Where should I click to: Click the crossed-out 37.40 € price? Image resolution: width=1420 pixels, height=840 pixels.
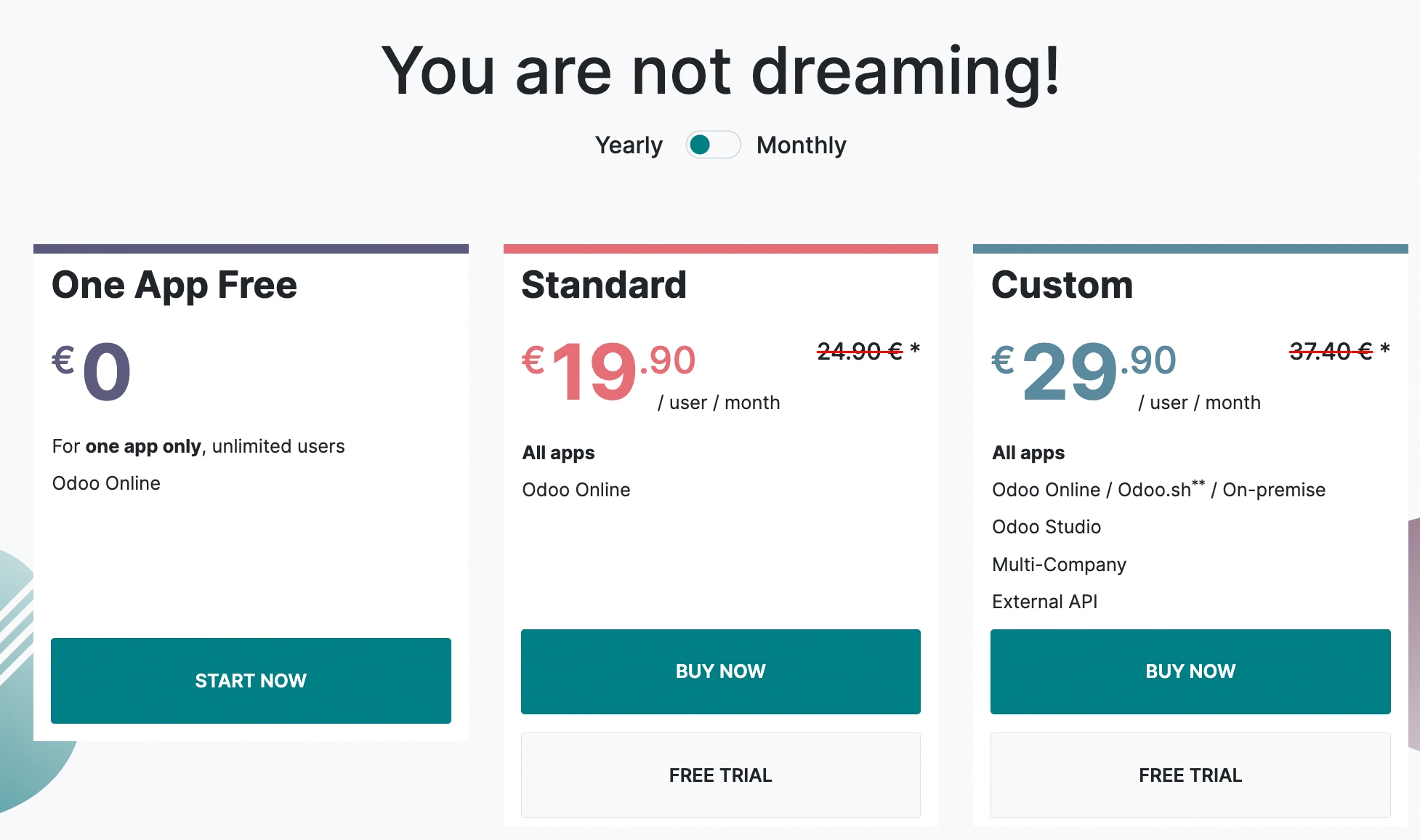1331,352
